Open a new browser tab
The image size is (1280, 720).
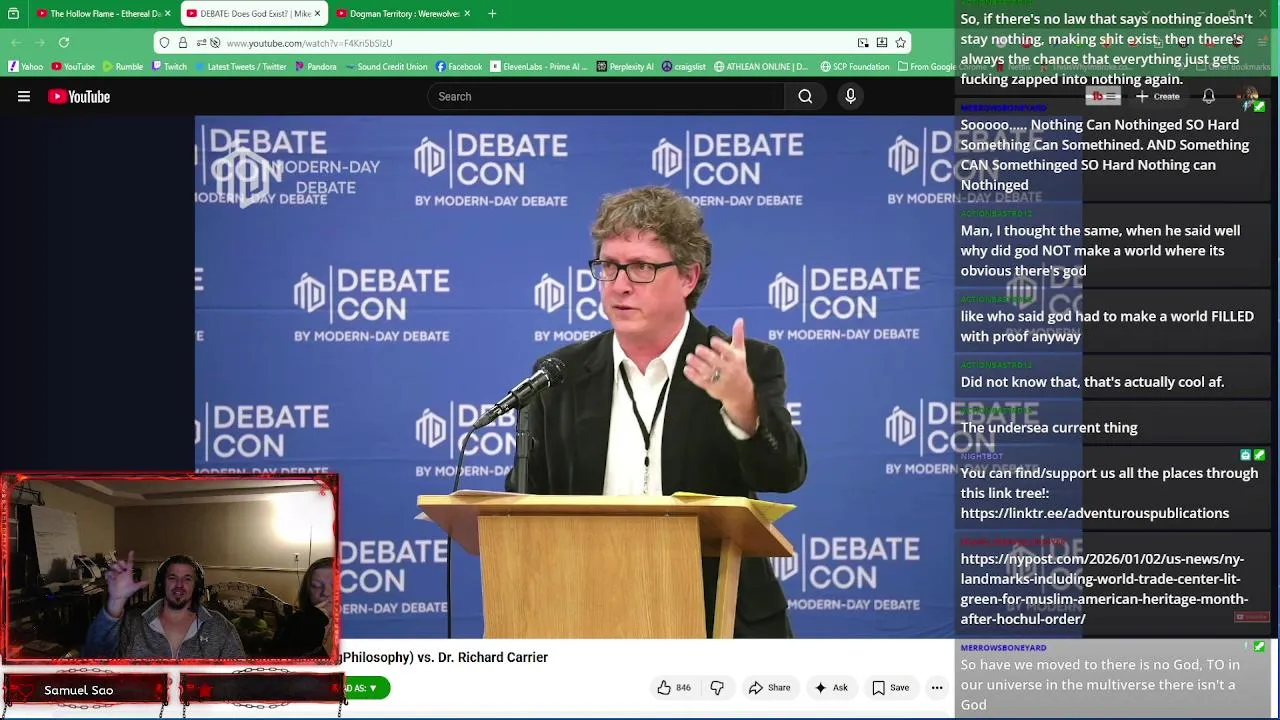(492, 14)
